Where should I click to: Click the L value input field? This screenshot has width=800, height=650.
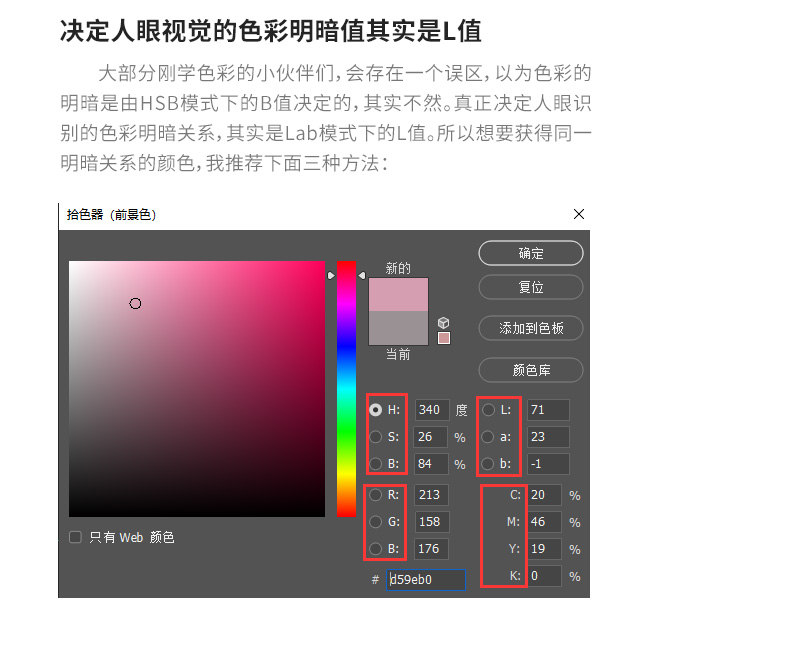[x=548, y=410]
